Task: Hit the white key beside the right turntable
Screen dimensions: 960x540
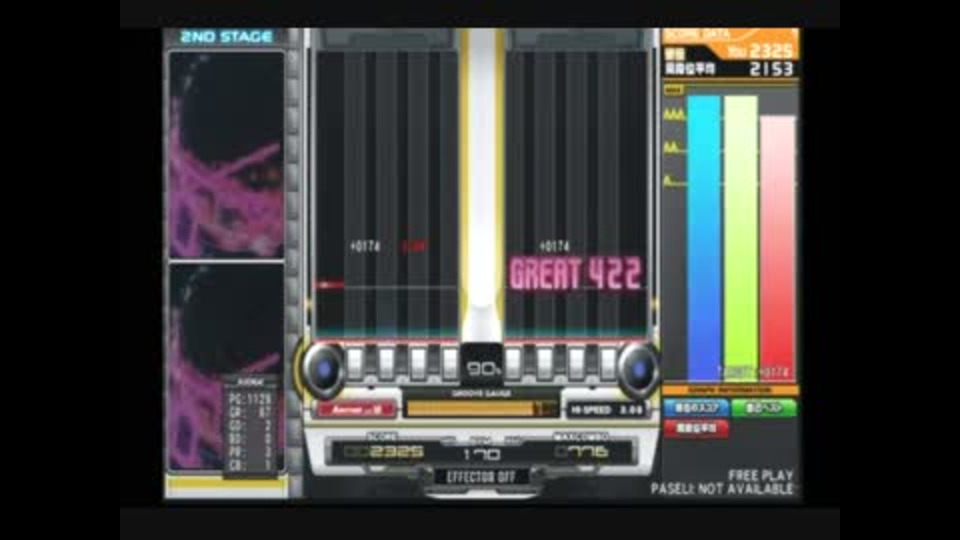Action: pyautogui.click(x=607, y=364)
